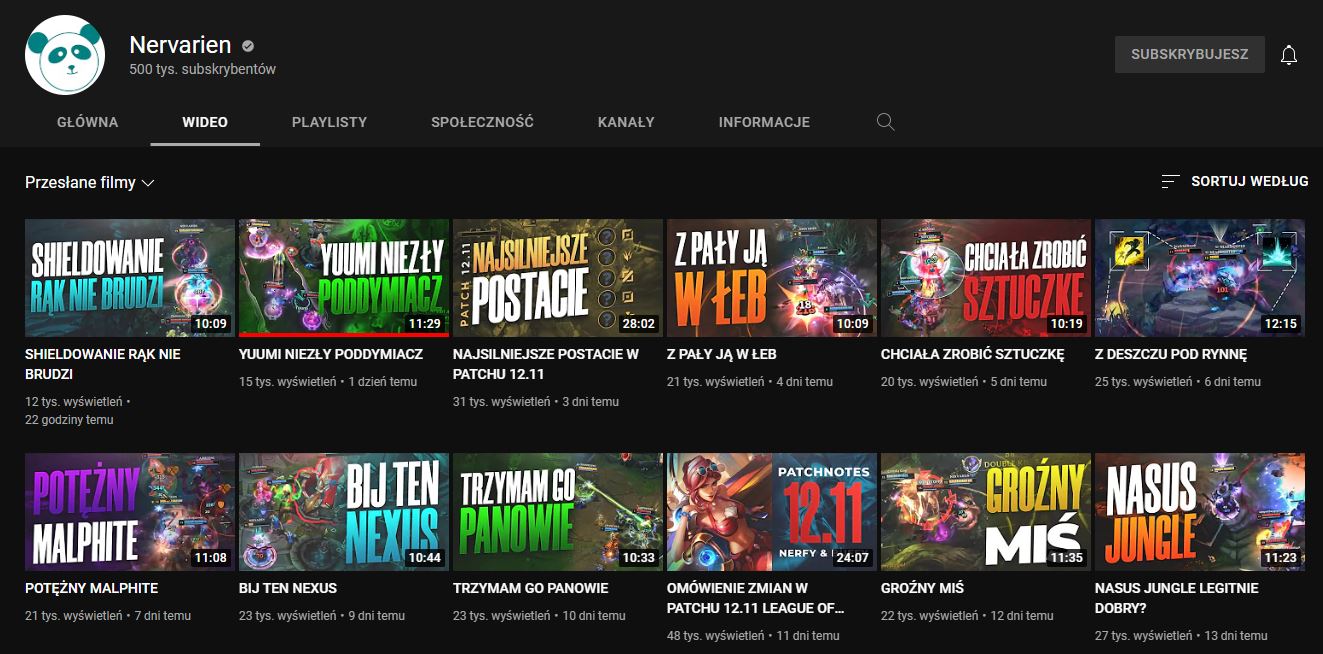Open SHIELDOWANIE RĄK NIE BRUDZI thumbnail

coord(130,278)
